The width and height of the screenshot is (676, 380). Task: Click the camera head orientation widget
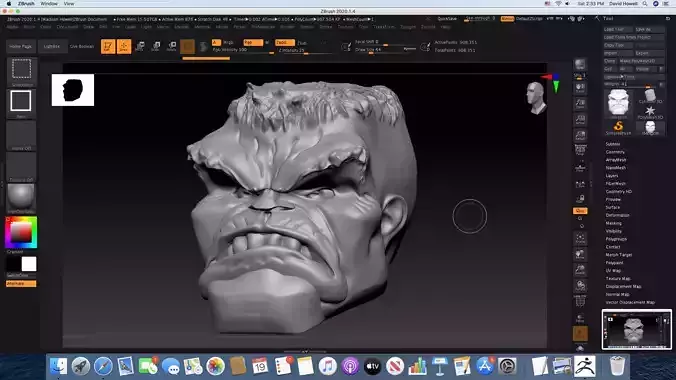point(535,98)
